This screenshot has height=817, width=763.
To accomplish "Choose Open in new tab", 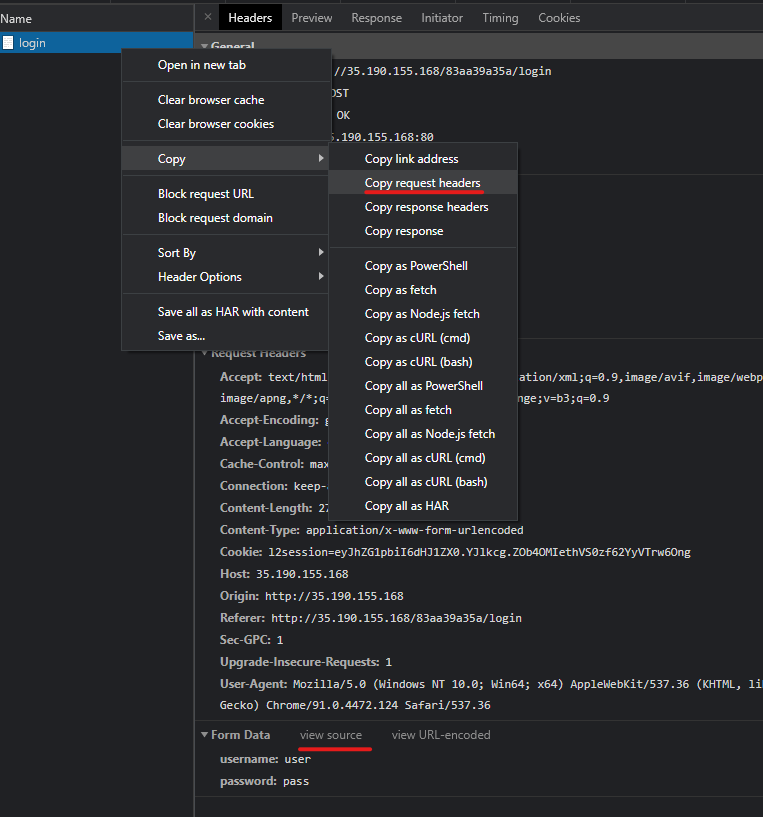I will tap(202, 65).
